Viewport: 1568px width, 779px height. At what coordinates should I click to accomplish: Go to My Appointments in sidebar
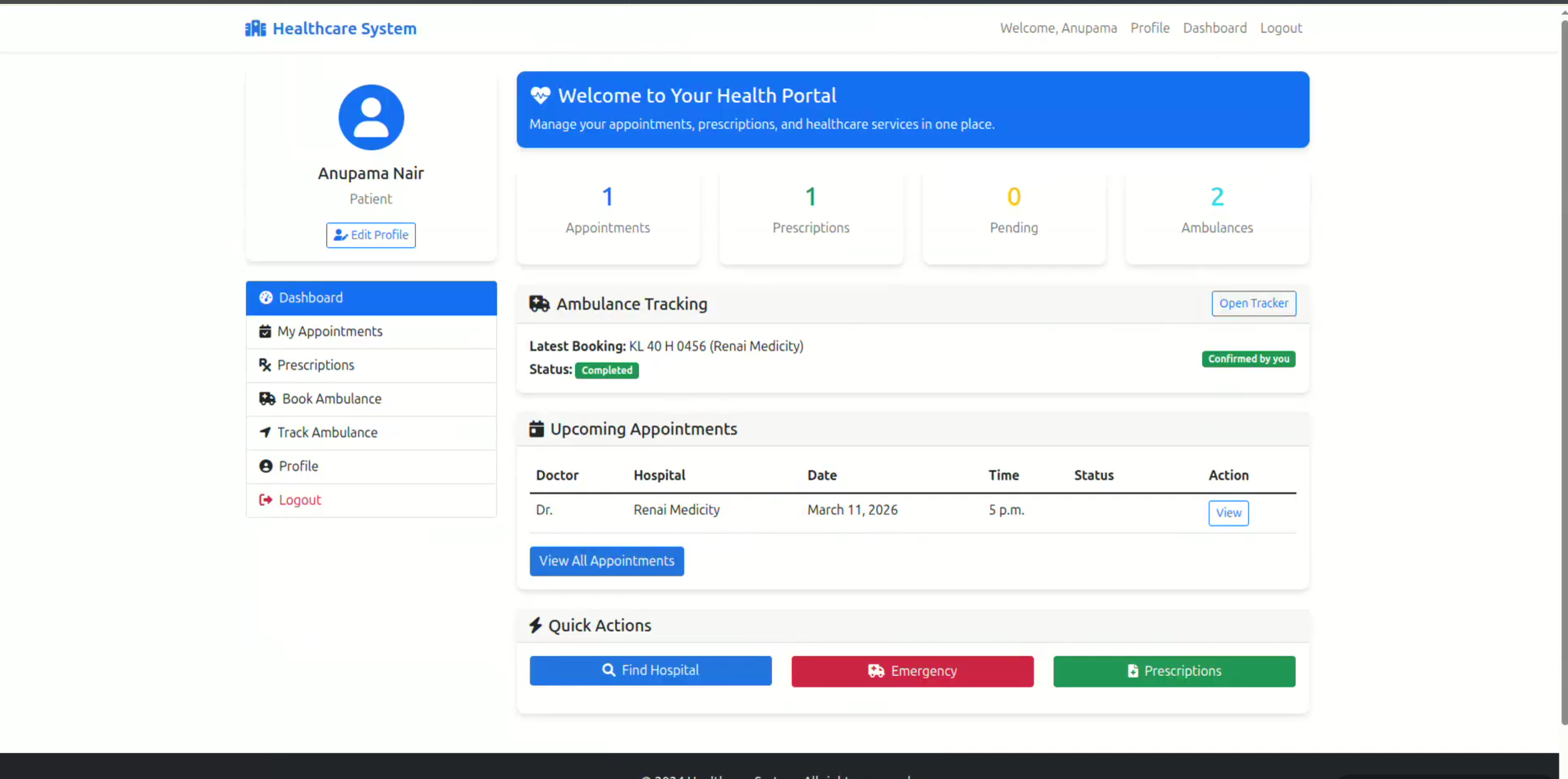(x=371, y=332)
